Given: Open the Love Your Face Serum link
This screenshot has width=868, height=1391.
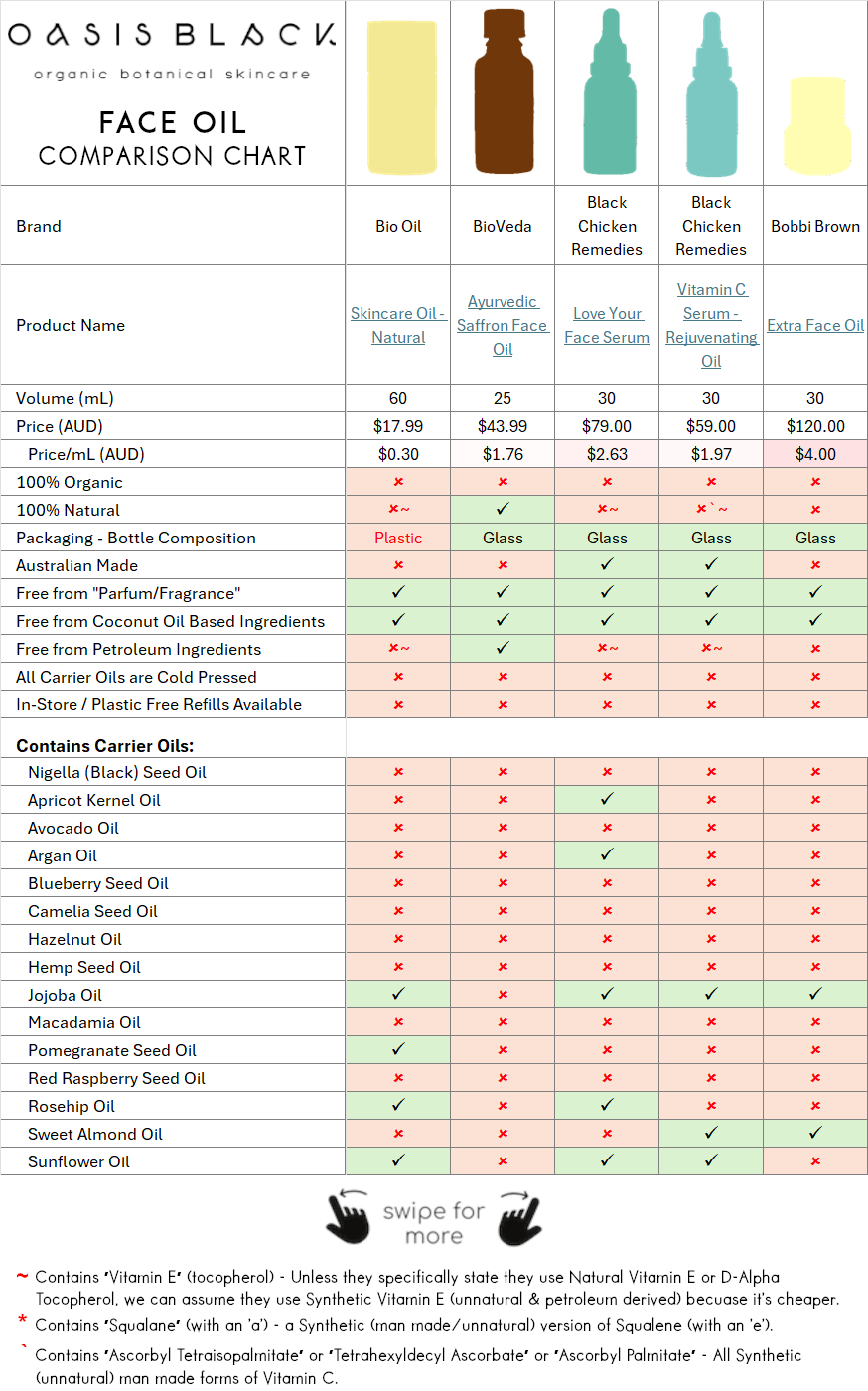Looking at the screenshot, I should pyautogui.click(x=607, y=325).
